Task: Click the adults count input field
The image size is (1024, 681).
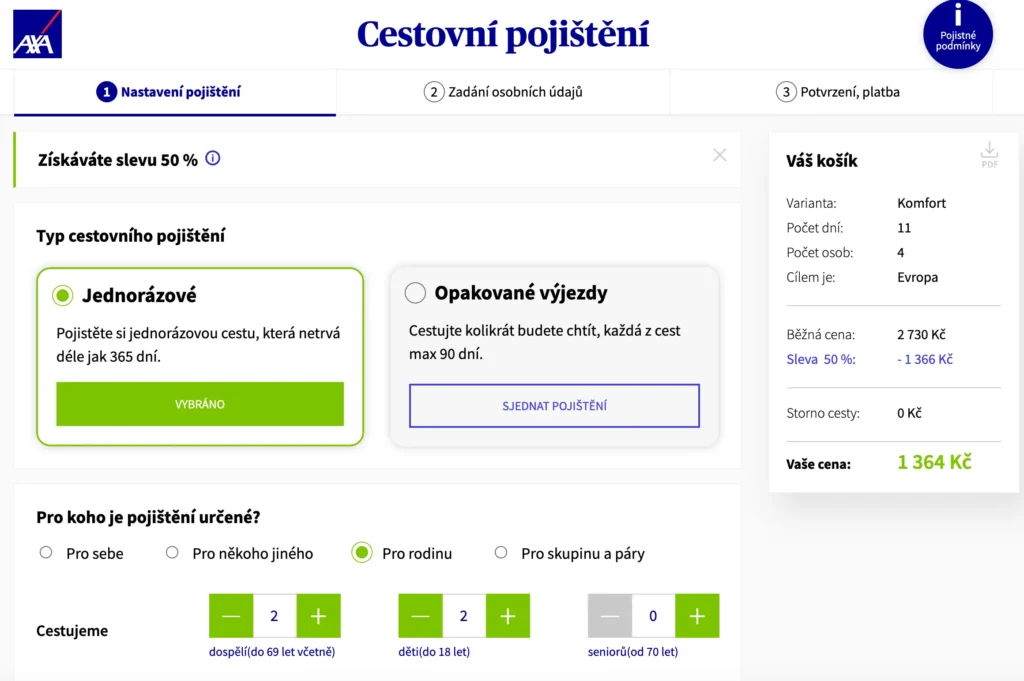Action: coord(275,616)
